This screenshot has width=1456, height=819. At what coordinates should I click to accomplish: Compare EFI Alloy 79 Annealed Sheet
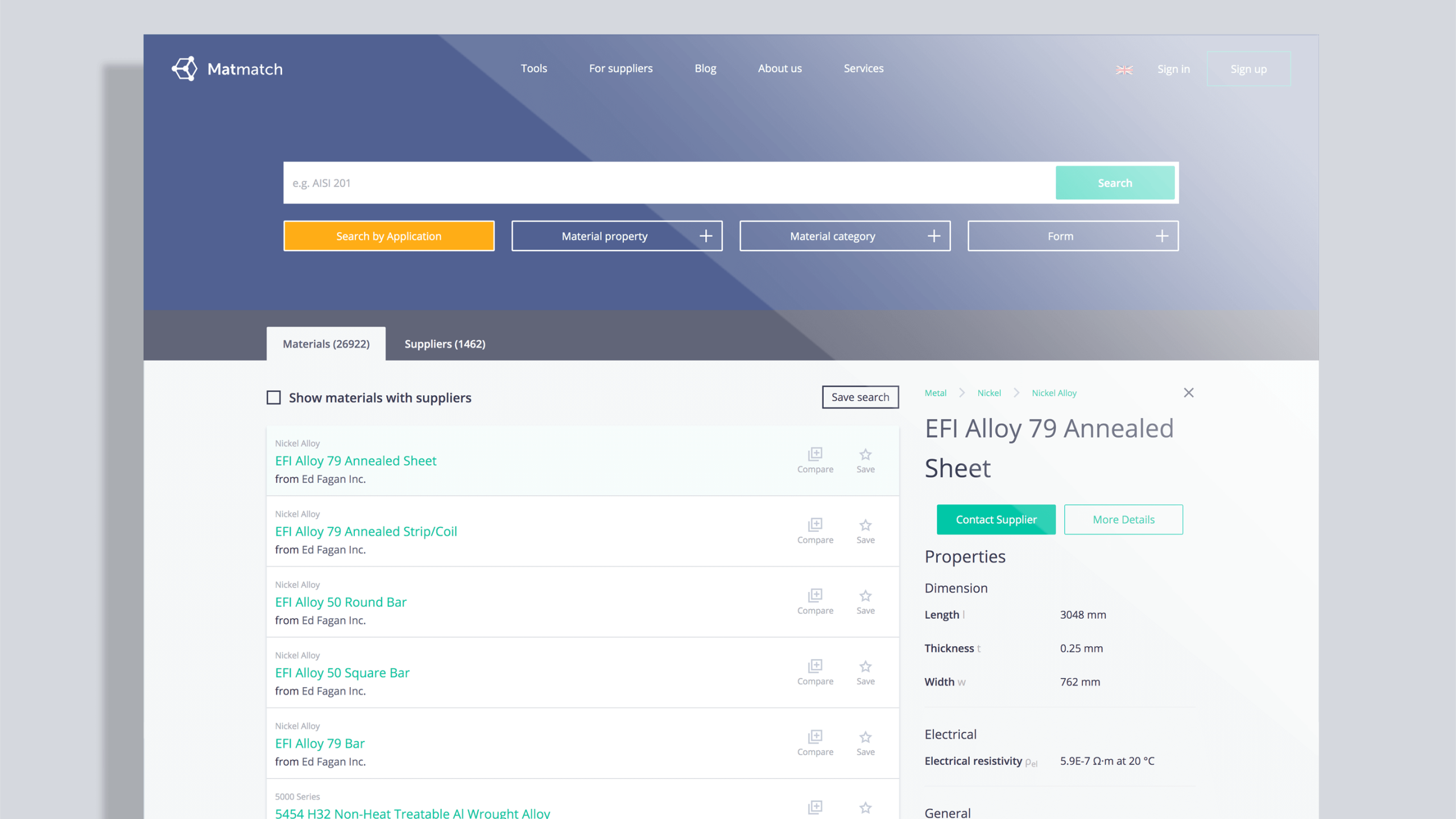815,461
